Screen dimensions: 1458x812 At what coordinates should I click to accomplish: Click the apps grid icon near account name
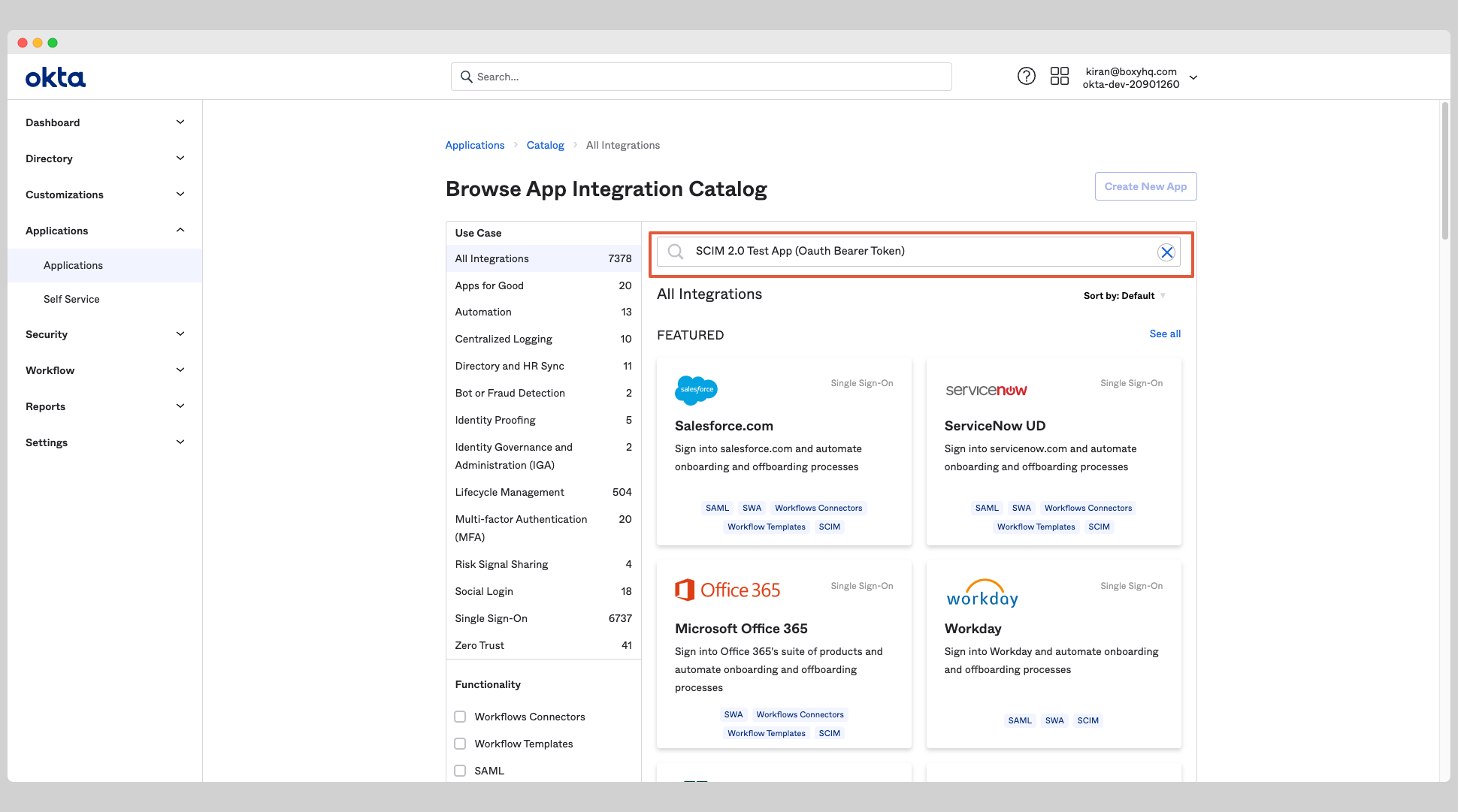(x=1060, y=76)
